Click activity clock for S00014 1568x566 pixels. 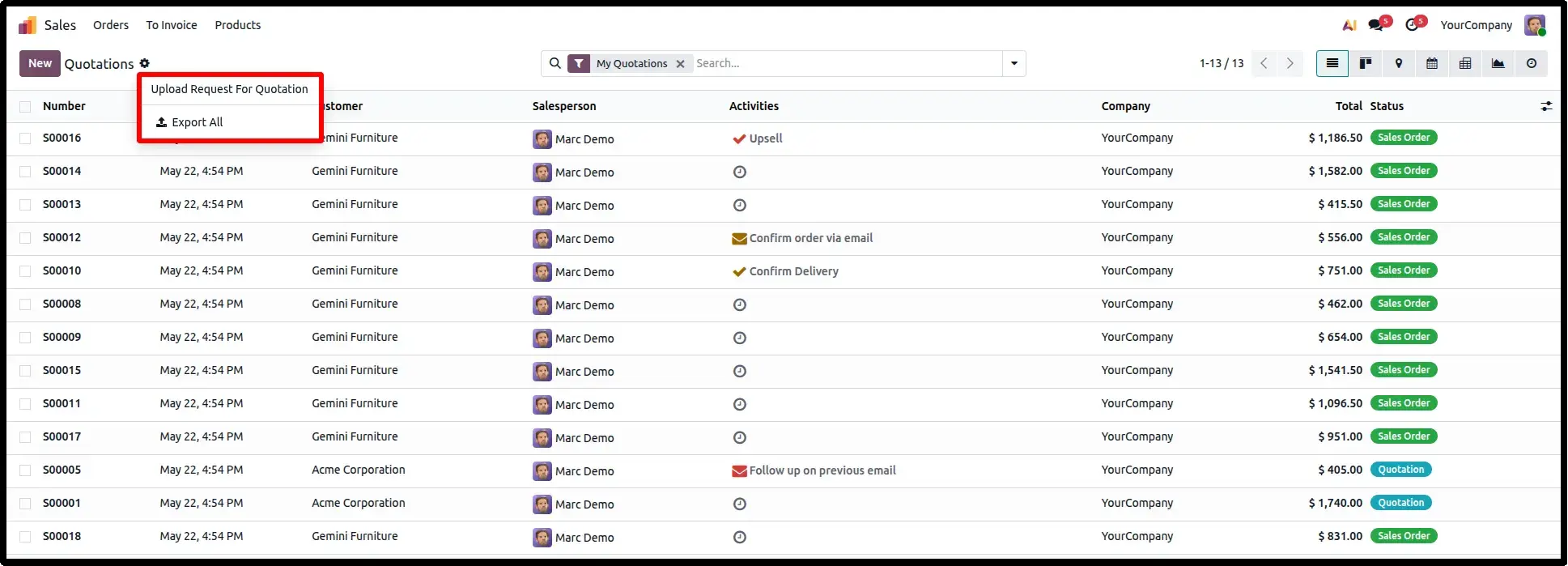(x=739, y=172)
